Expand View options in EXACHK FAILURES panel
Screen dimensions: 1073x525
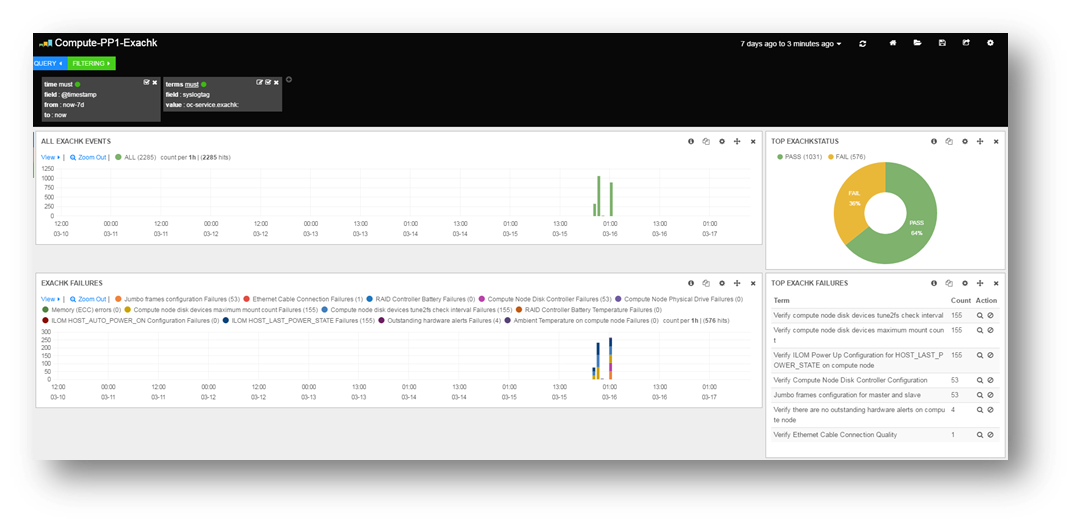(x=50, y=299)
